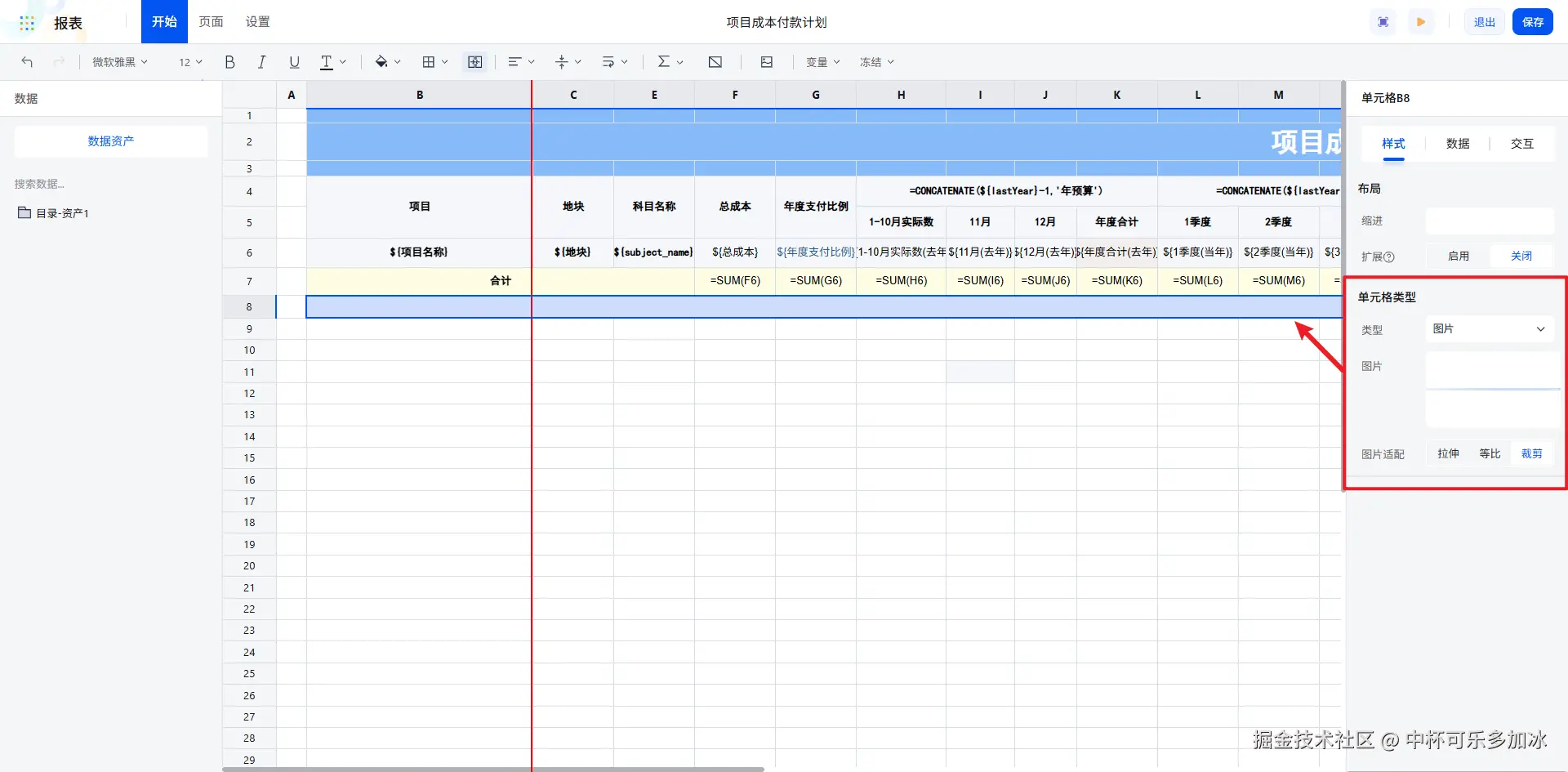
Task: Undo the last action
Action: pyautogui.click(x=27, y=62)
